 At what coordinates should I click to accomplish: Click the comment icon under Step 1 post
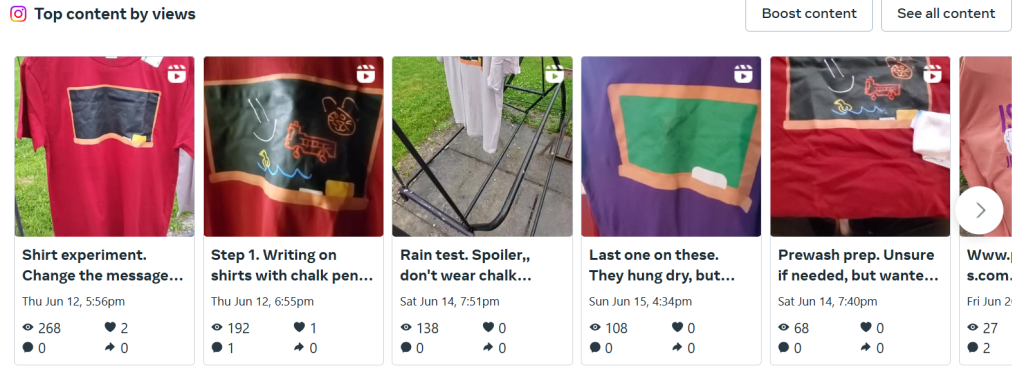click(217, 347)
